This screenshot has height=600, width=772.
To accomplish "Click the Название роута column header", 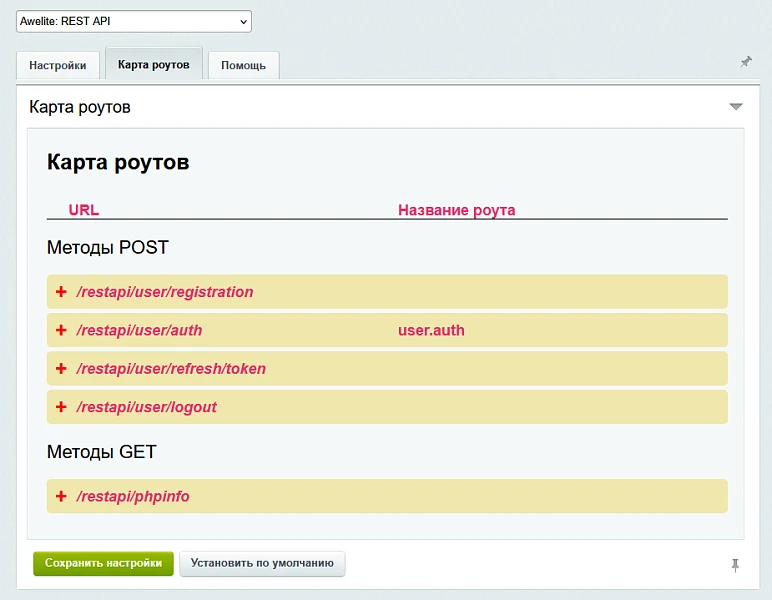I will [456, 210].
